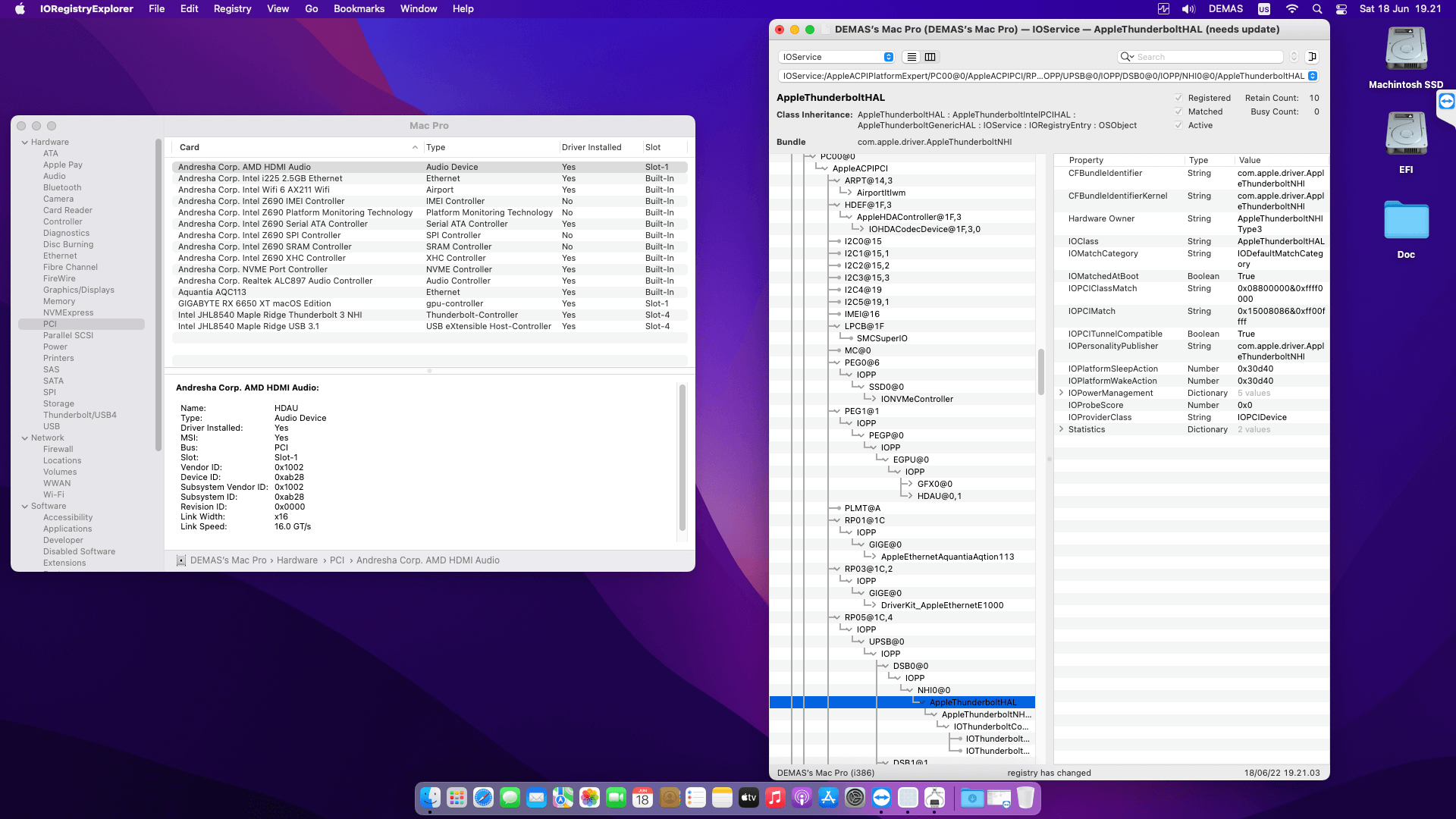The width and height of the screenshot is (1456, 819).
Task: Launch Safari from the Dock
Action: coord(483,798)
